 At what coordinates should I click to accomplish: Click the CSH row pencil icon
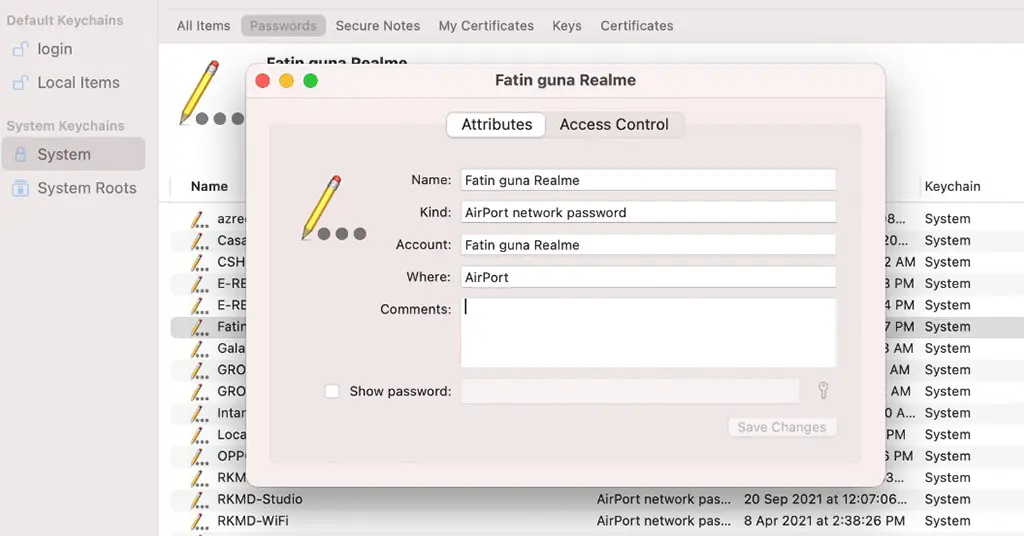pos(199,262)
